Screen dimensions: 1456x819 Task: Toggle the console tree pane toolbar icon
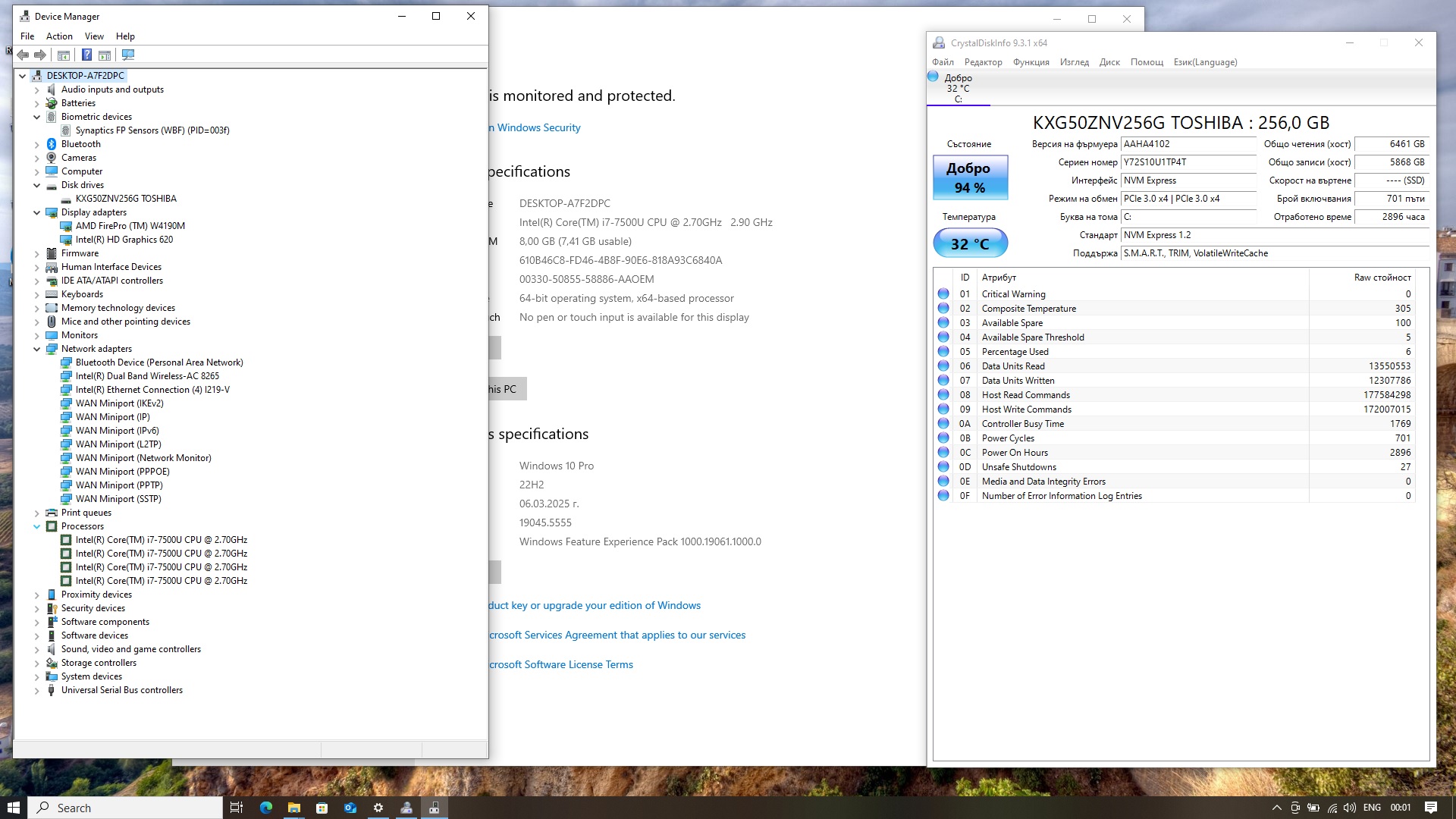pyautogui.click(x=64, y=55)
